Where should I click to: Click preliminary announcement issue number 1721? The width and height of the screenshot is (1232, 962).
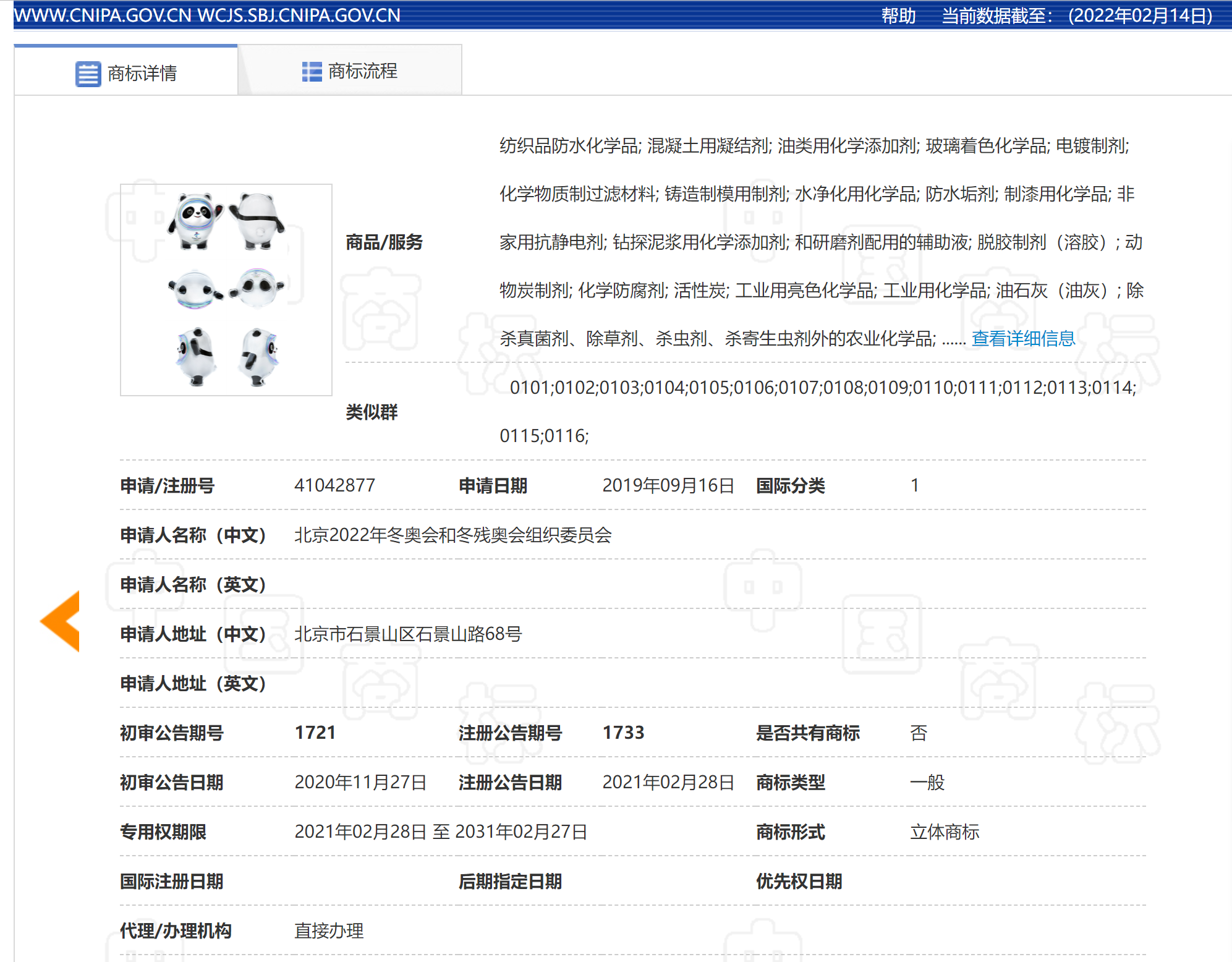click(315, 733)
